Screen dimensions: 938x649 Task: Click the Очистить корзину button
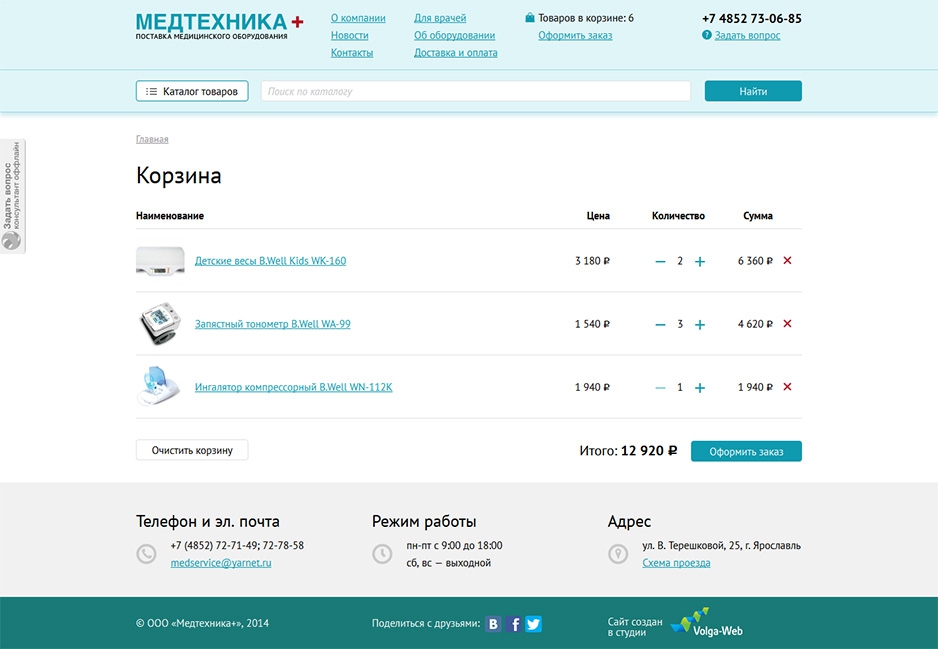coord(192,450)
